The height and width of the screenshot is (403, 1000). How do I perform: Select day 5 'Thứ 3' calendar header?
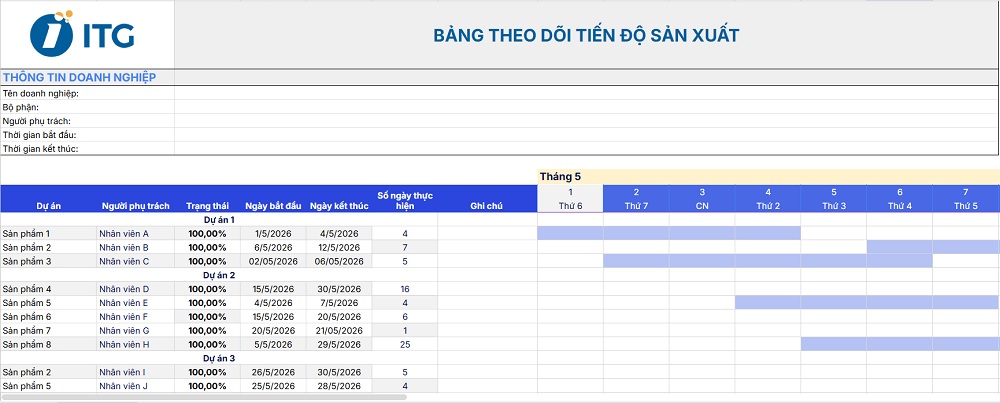(x=834, y=199)
